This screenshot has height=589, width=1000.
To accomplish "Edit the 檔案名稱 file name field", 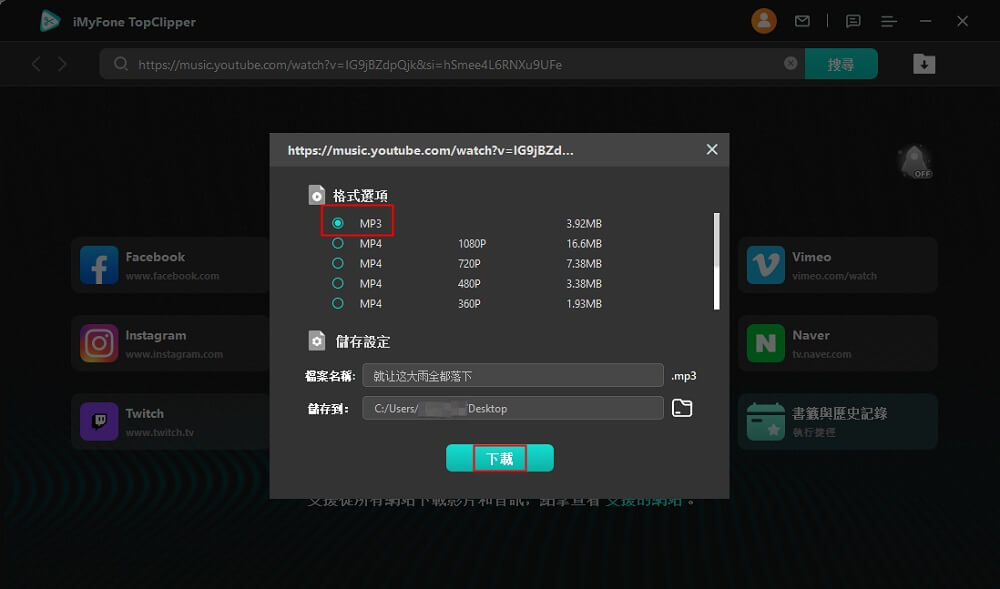I will click(x=513, y=375).
